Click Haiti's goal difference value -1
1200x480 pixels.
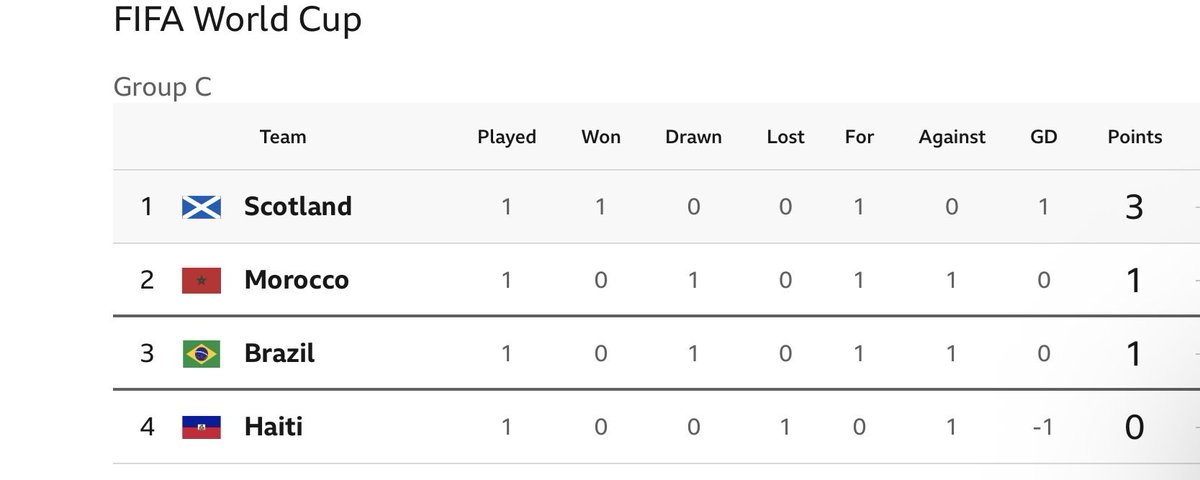[1043, 427]
